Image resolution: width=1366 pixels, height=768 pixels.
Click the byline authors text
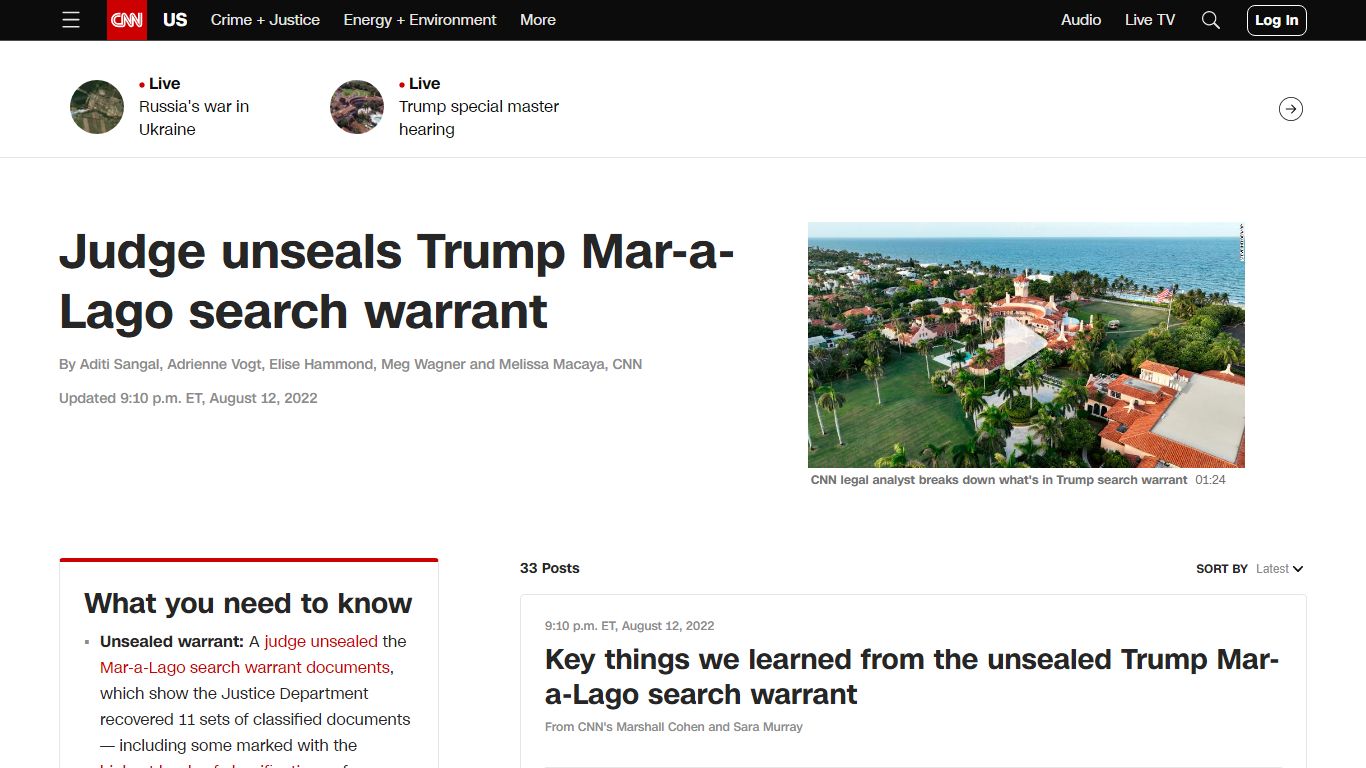[350, 364]
